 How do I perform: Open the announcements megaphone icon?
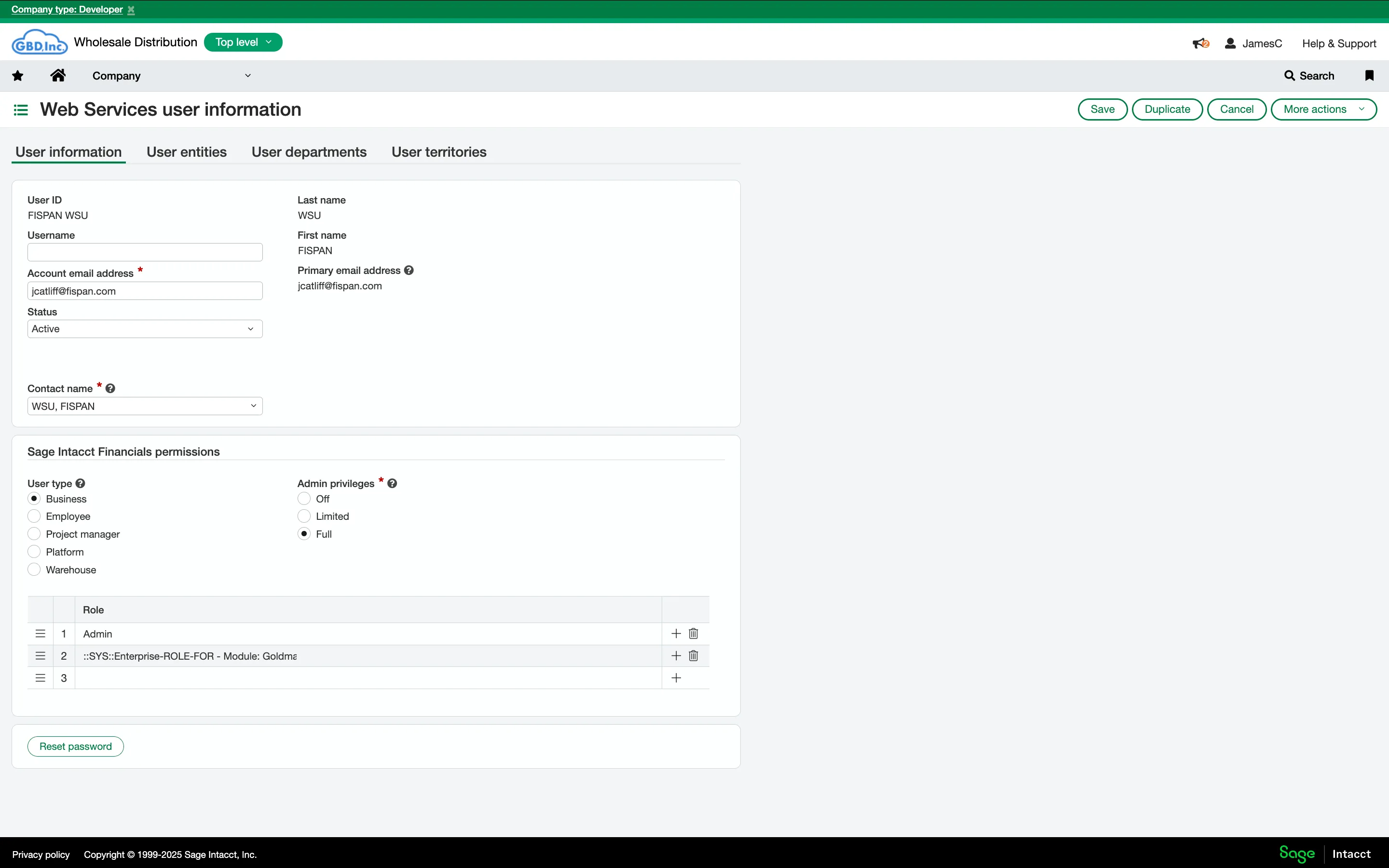(1201, 43)
